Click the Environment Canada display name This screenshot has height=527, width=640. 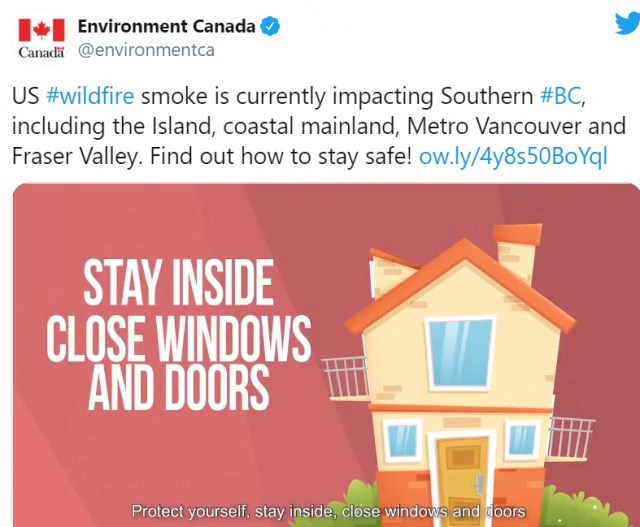point(166,27)
